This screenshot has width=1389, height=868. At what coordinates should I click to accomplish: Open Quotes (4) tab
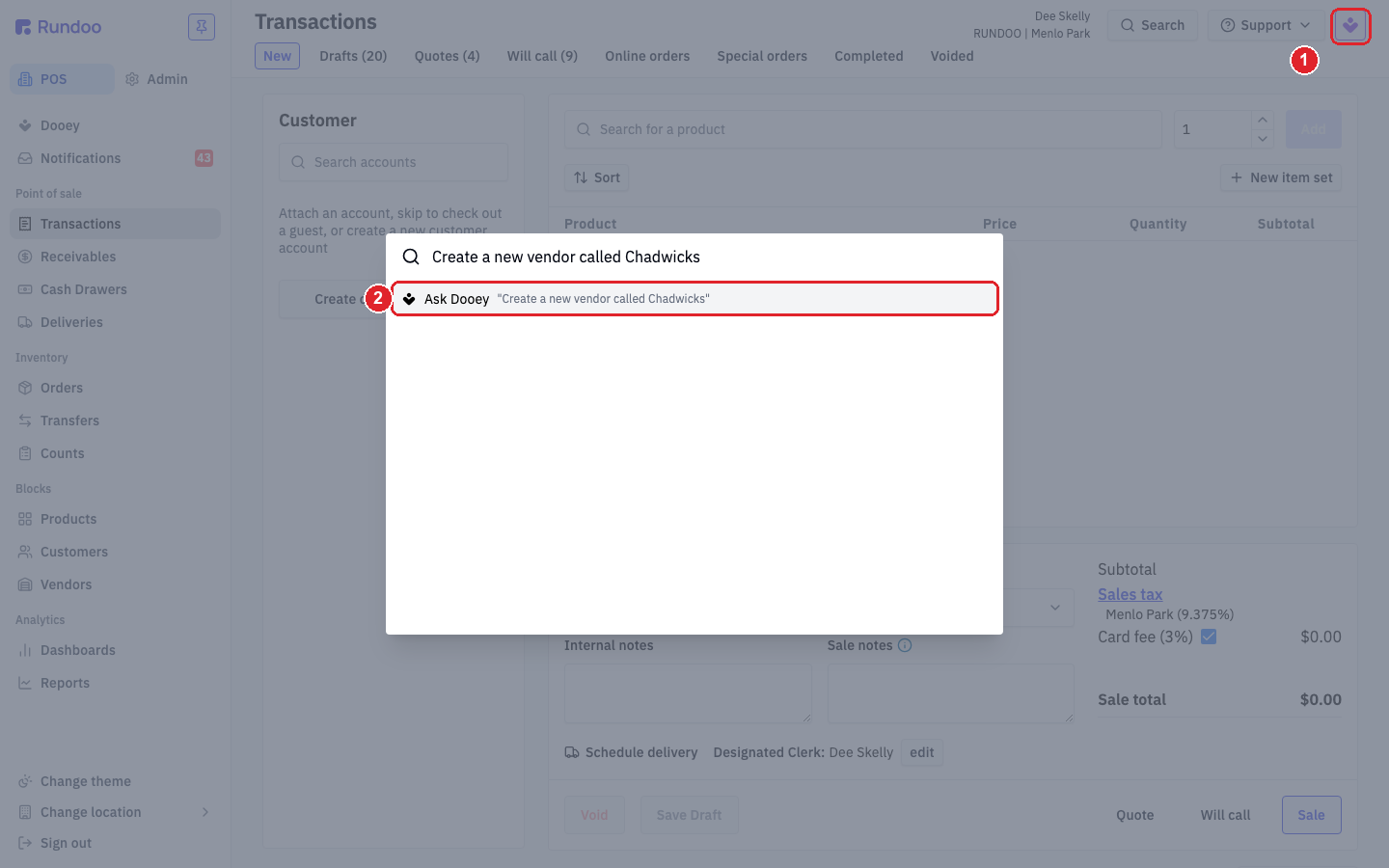[x=447, y=56]
